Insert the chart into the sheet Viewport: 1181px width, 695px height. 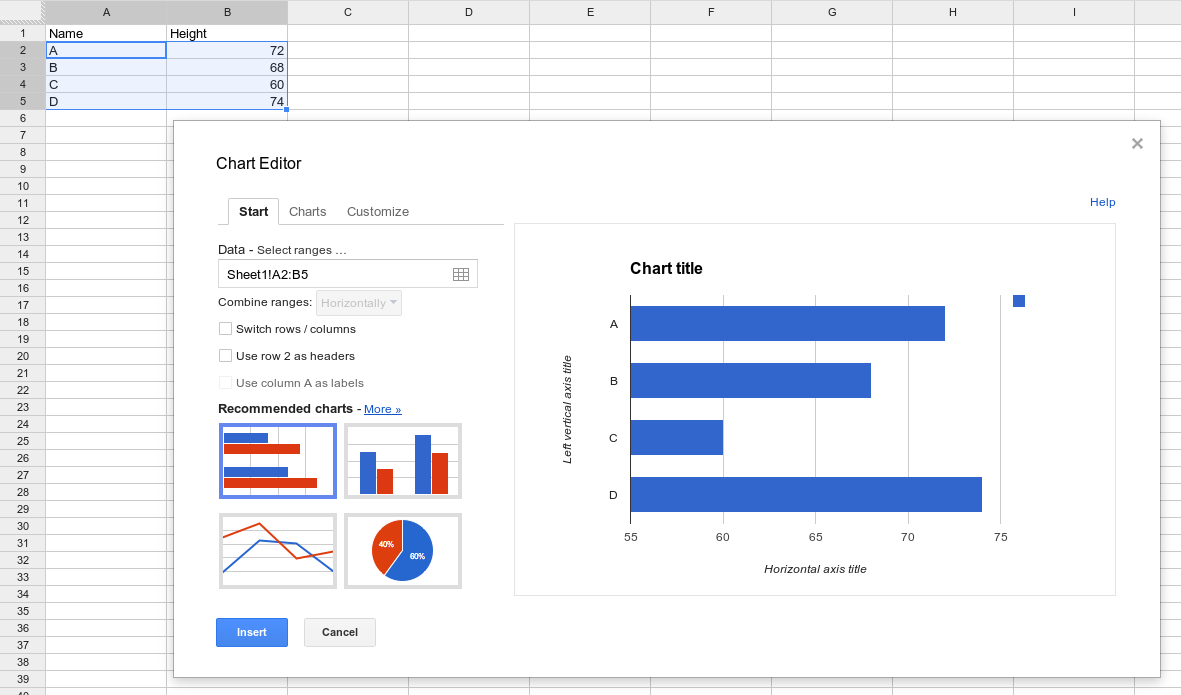click(251, 632)
